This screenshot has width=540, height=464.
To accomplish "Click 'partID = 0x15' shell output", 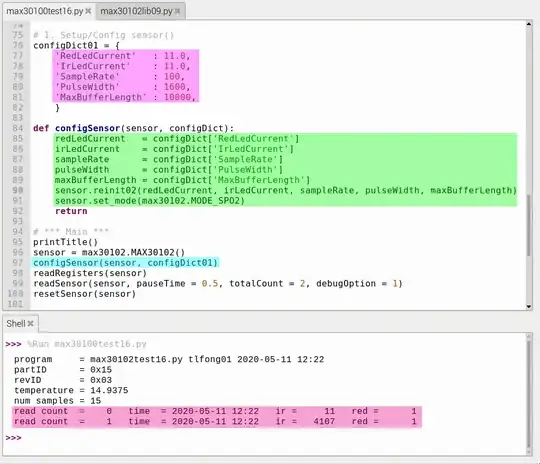I will pos(63,370).
